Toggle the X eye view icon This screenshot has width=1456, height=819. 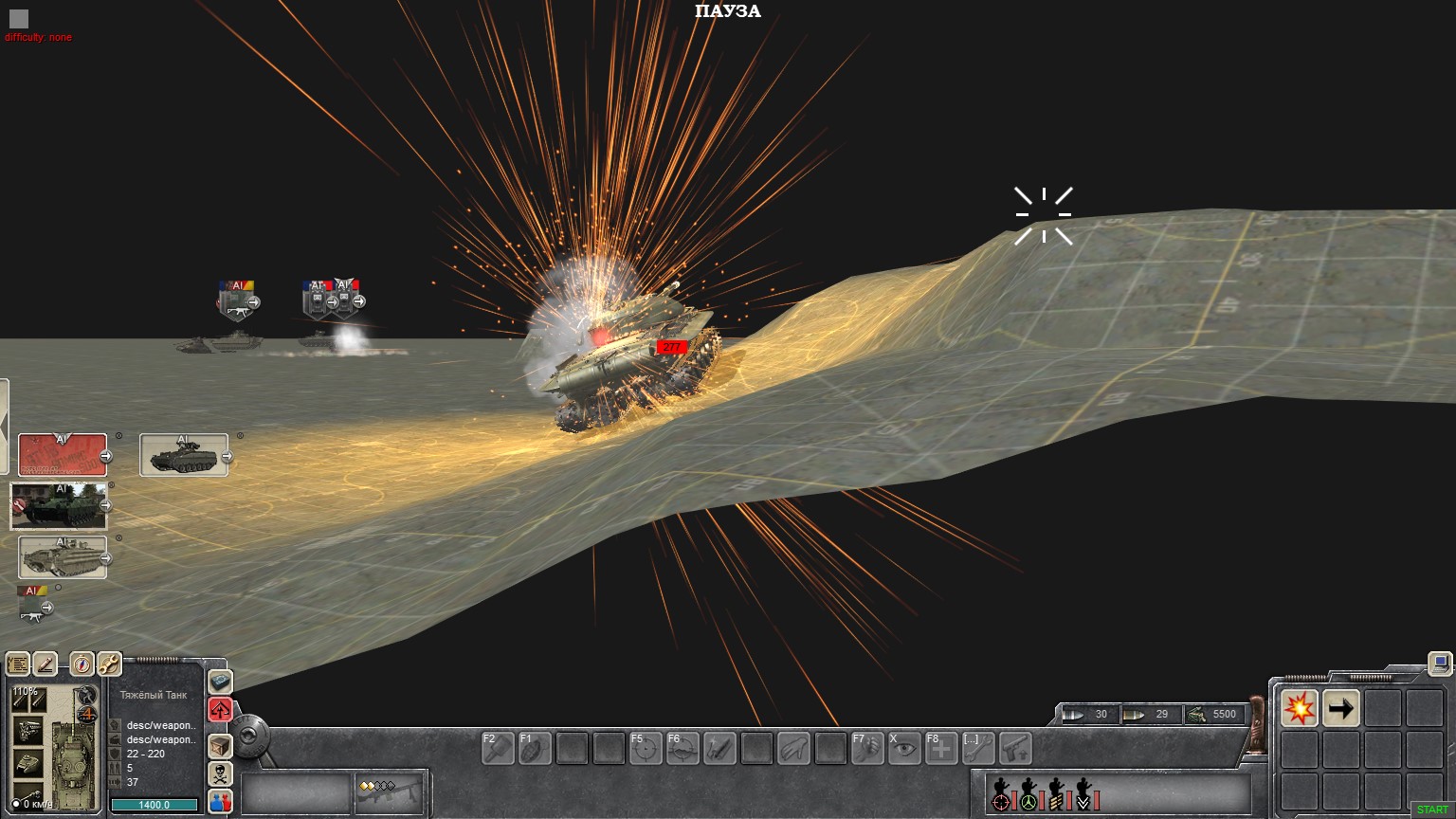(904, 749)
